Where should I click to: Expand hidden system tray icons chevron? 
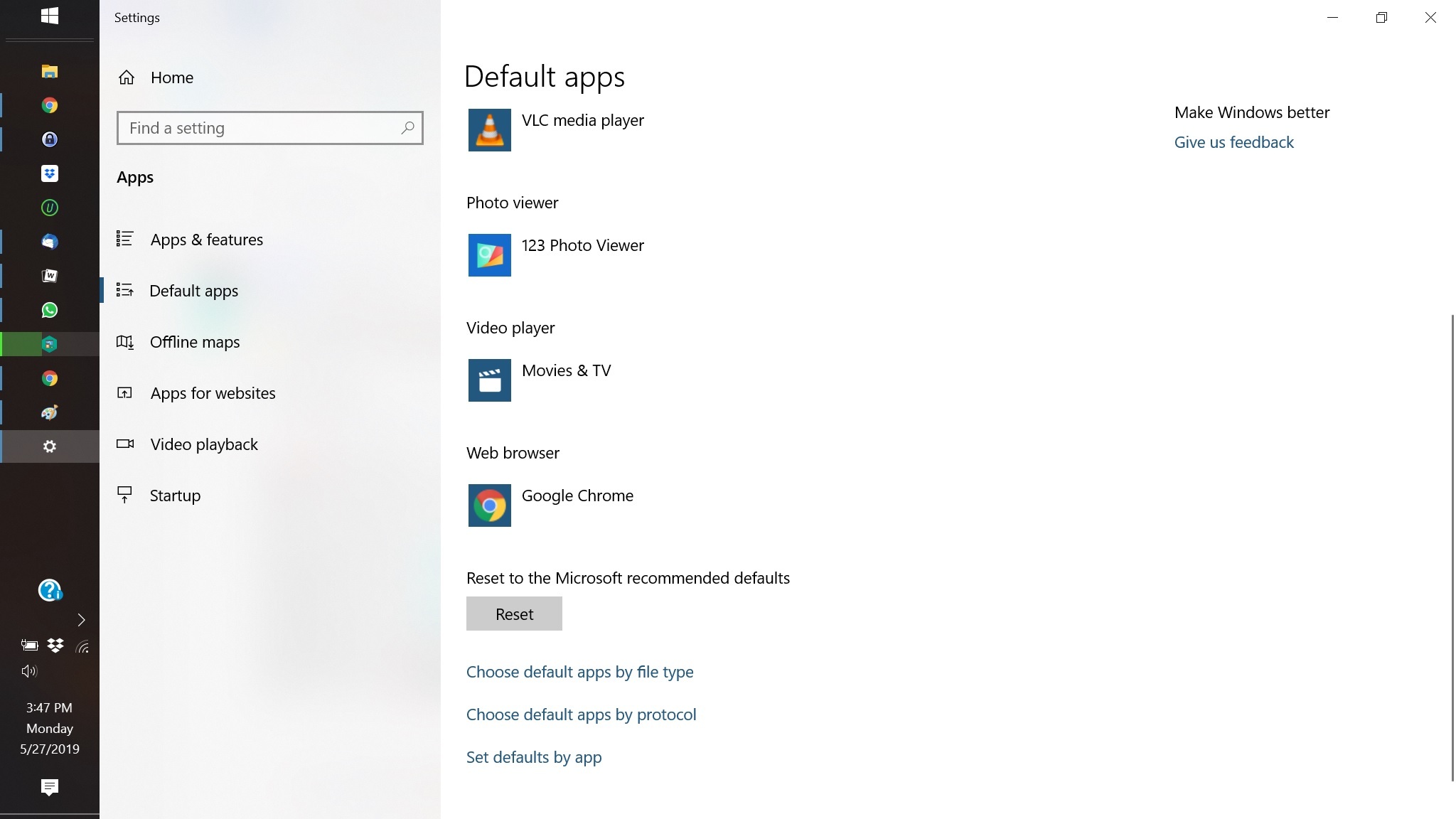pos(81,620)
